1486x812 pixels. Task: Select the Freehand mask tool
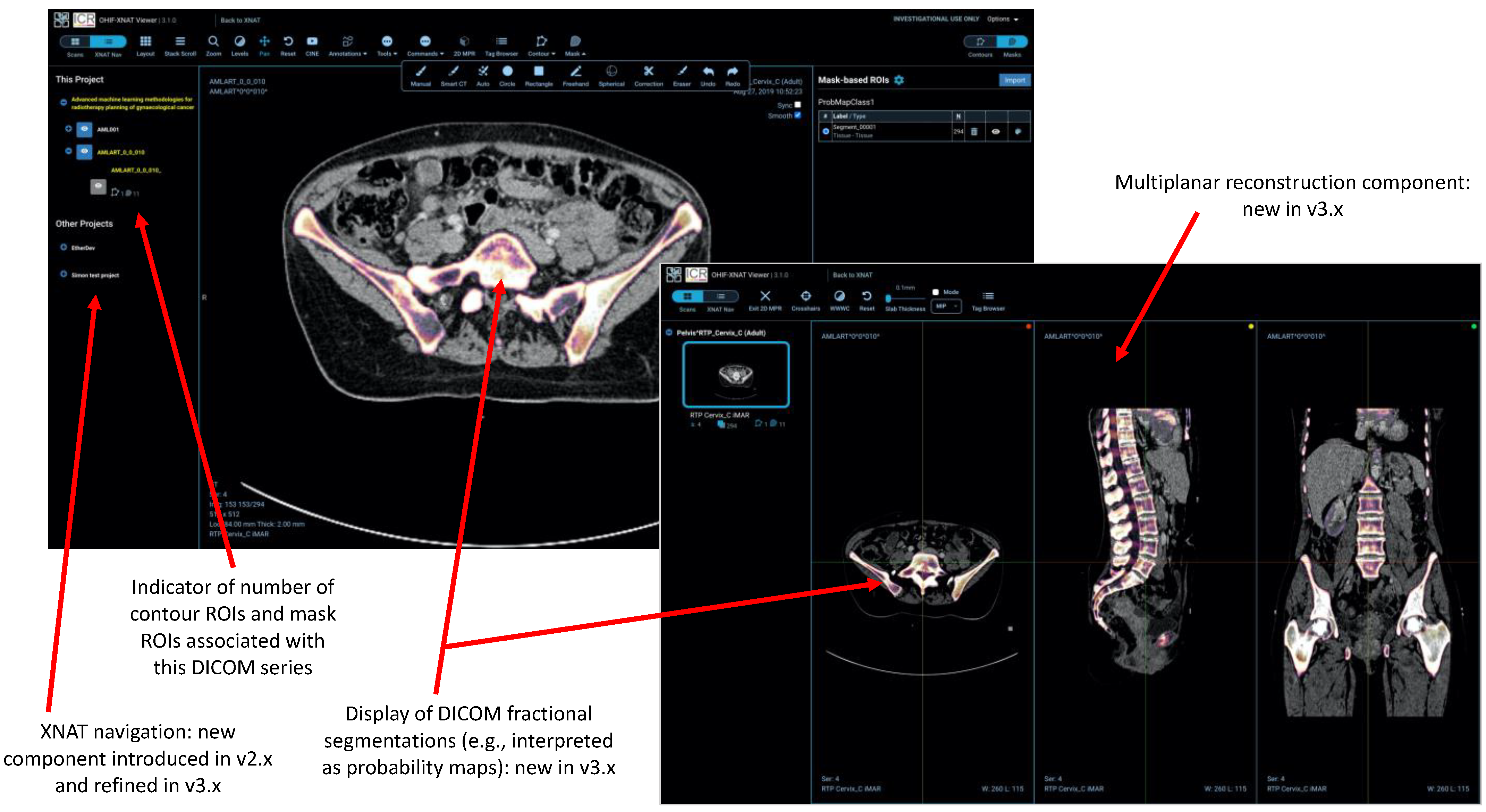pyautogui.click(x=576, y=76)
